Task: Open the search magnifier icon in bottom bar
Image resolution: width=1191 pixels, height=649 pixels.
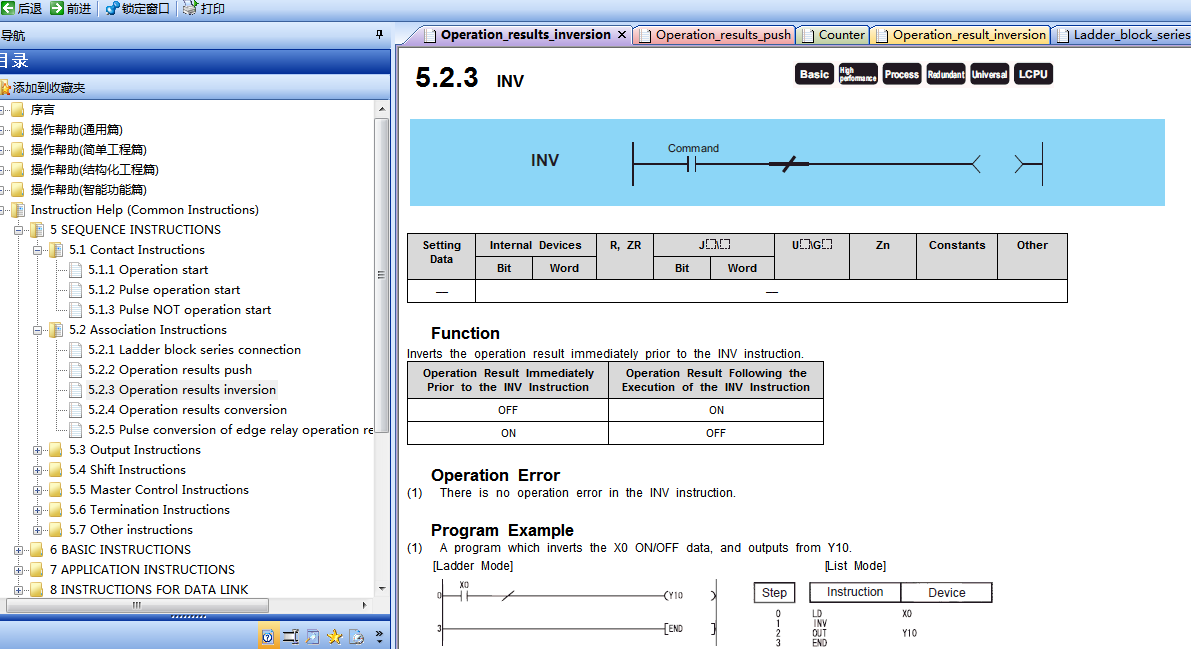Action: point(313,636)
